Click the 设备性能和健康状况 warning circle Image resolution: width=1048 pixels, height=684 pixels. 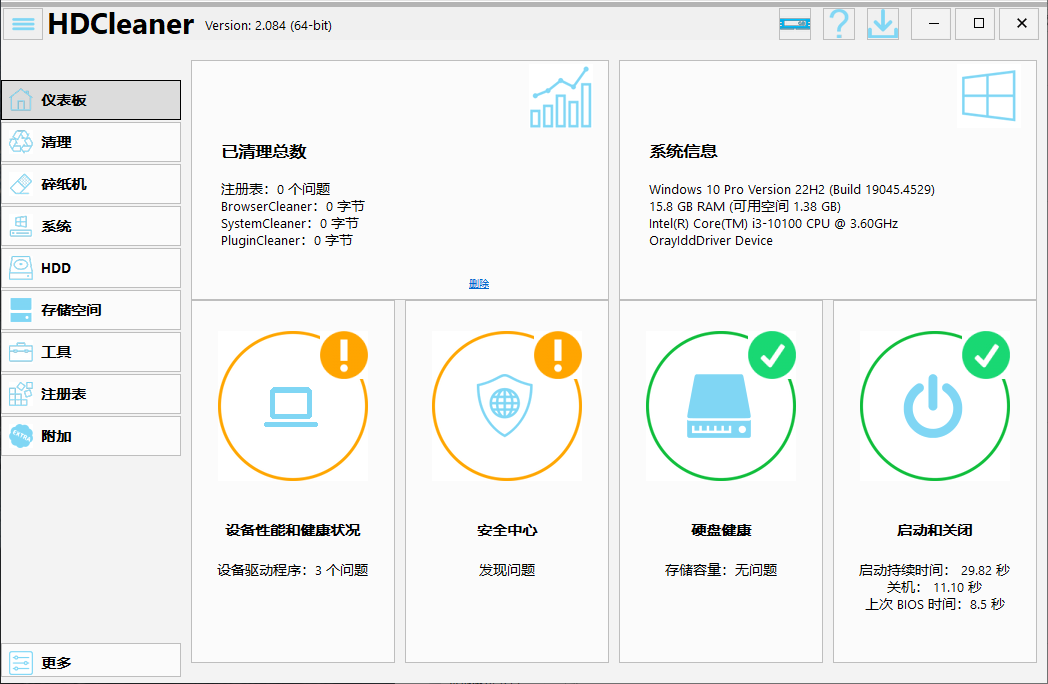[x=293, y=406]
